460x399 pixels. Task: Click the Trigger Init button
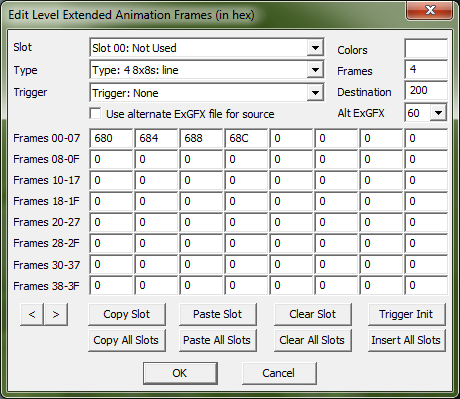tap(406, 314)
